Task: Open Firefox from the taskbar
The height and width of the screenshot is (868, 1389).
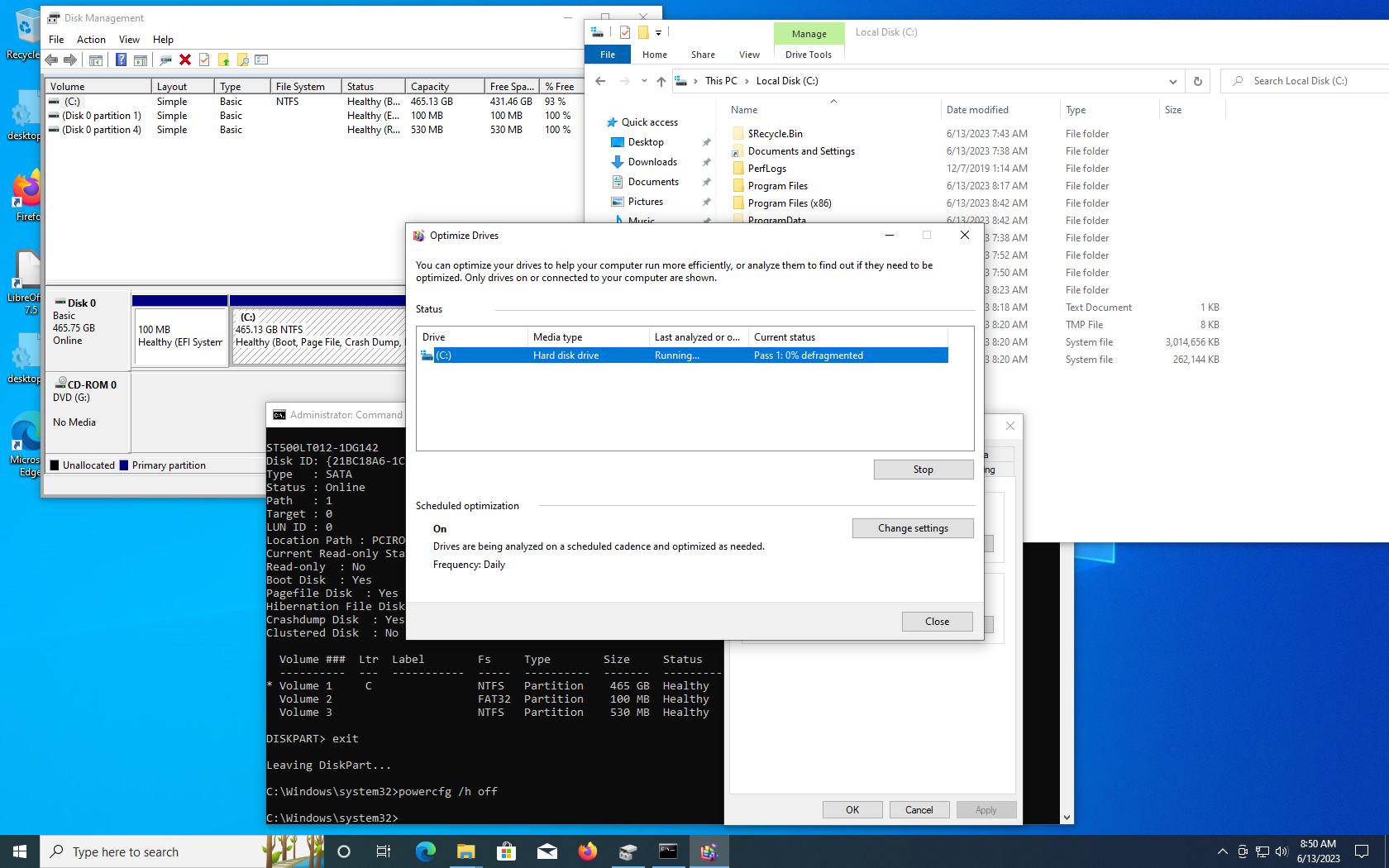Action: tap(587, 851)
